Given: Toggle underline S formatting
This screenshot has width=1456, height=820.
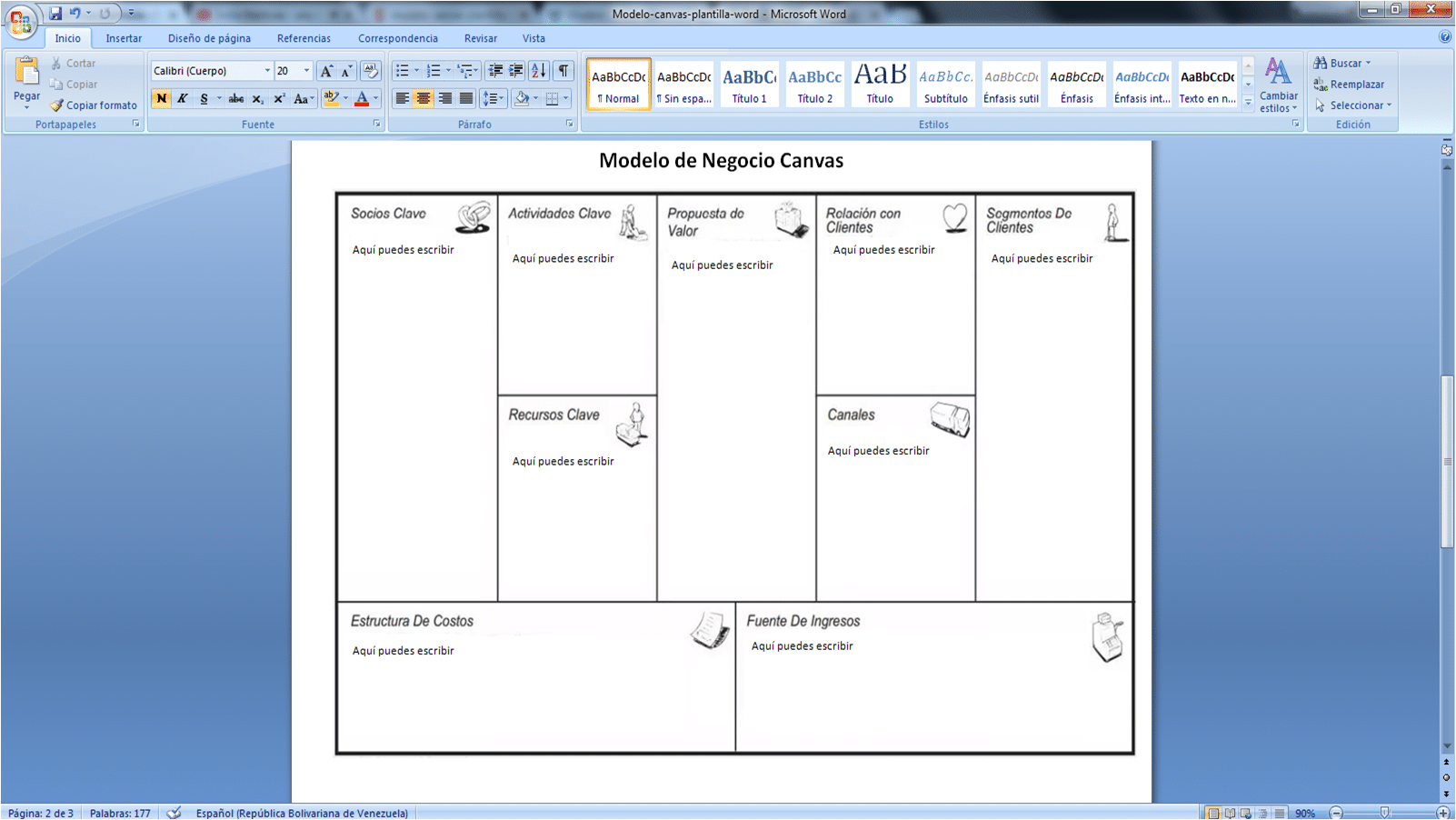Looking at the screenshot, I should click(204, 98).
